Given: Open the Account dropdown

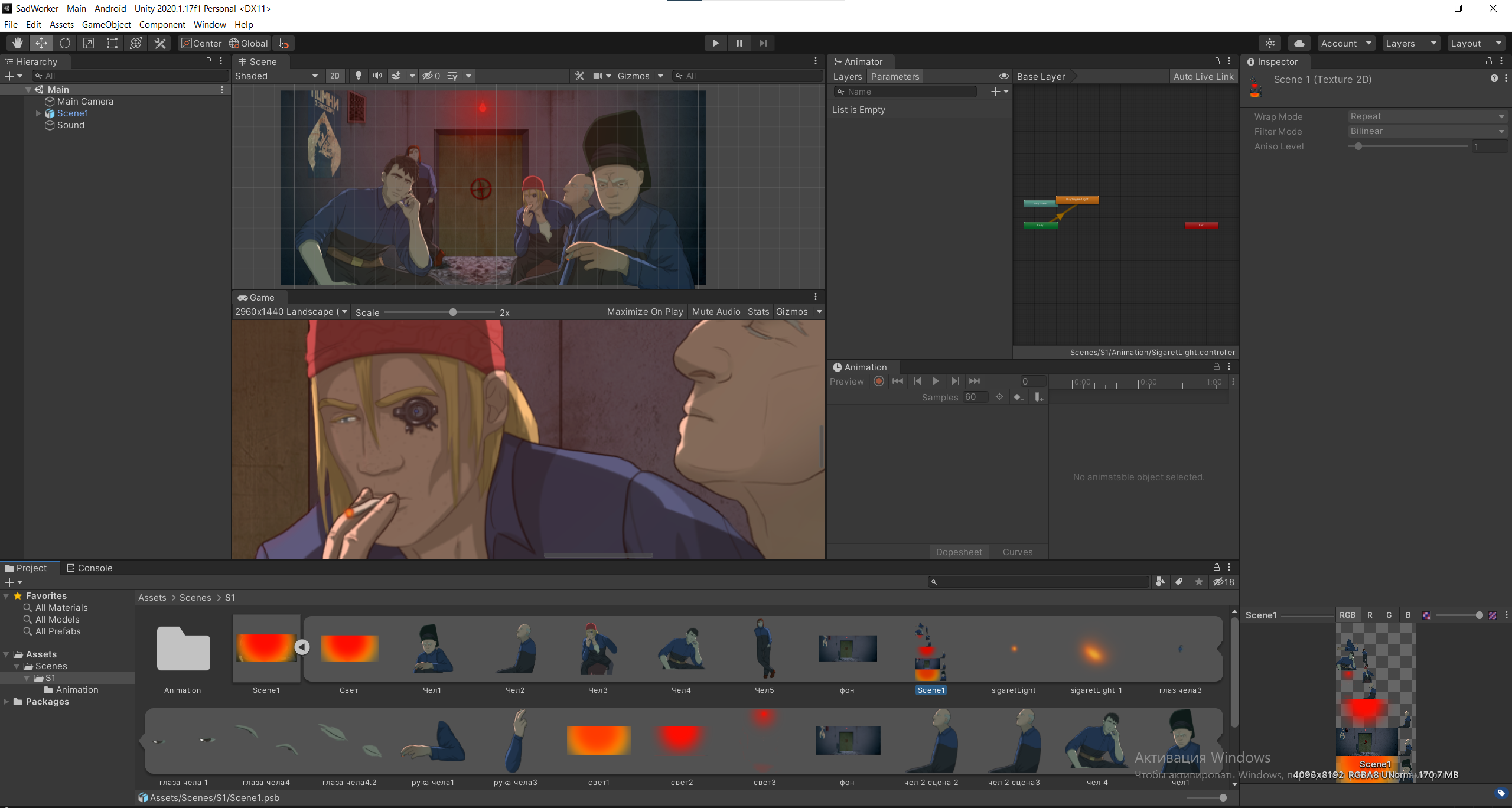Looking at the screenshot, I should [1346, 43].
